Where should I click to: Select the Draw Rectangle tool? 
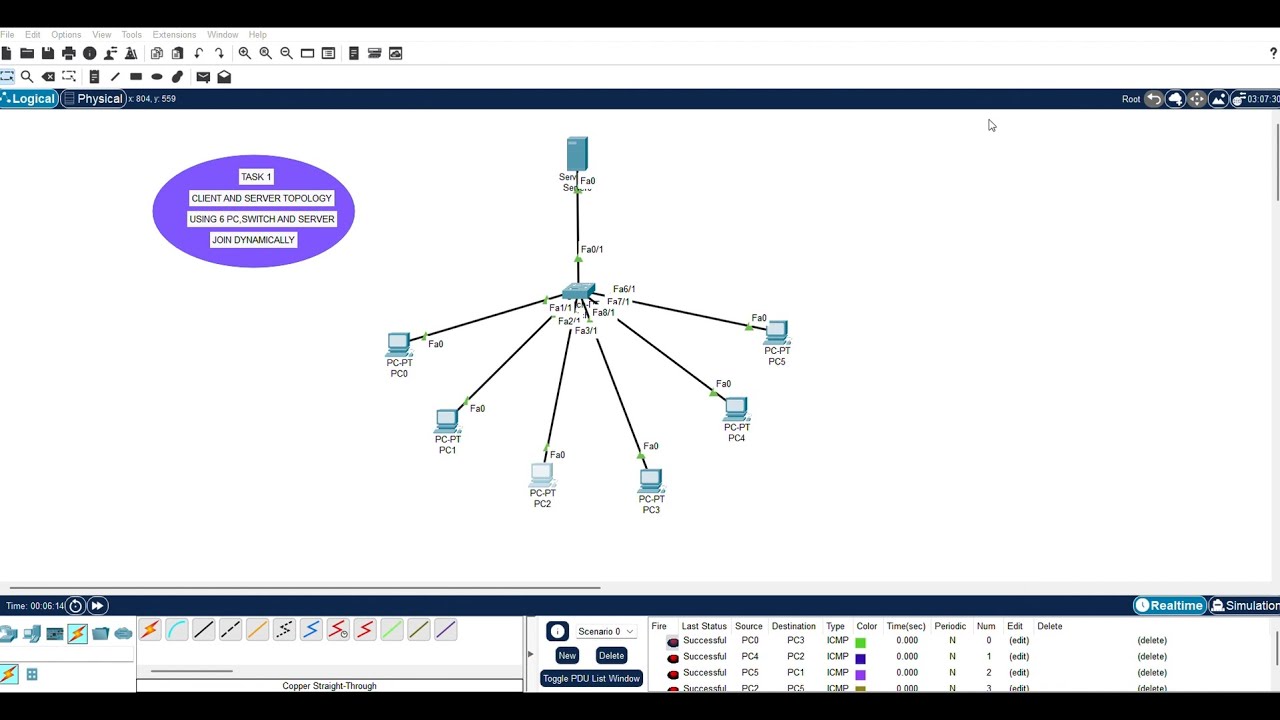pyautogui.click(x=136, y=77)
